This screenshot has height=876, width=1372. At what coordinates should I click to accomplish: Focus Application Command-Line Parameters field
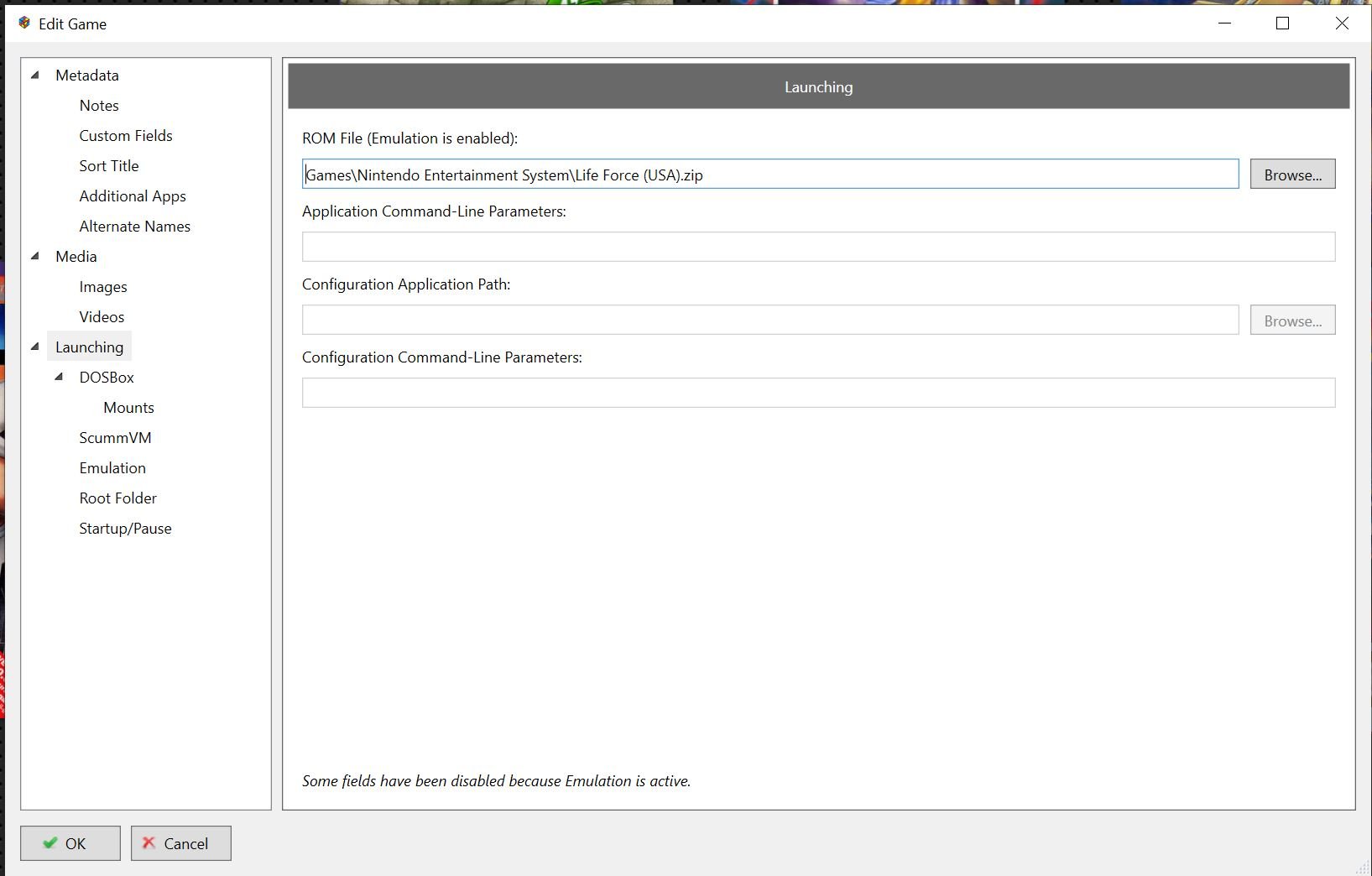point(818,247)
